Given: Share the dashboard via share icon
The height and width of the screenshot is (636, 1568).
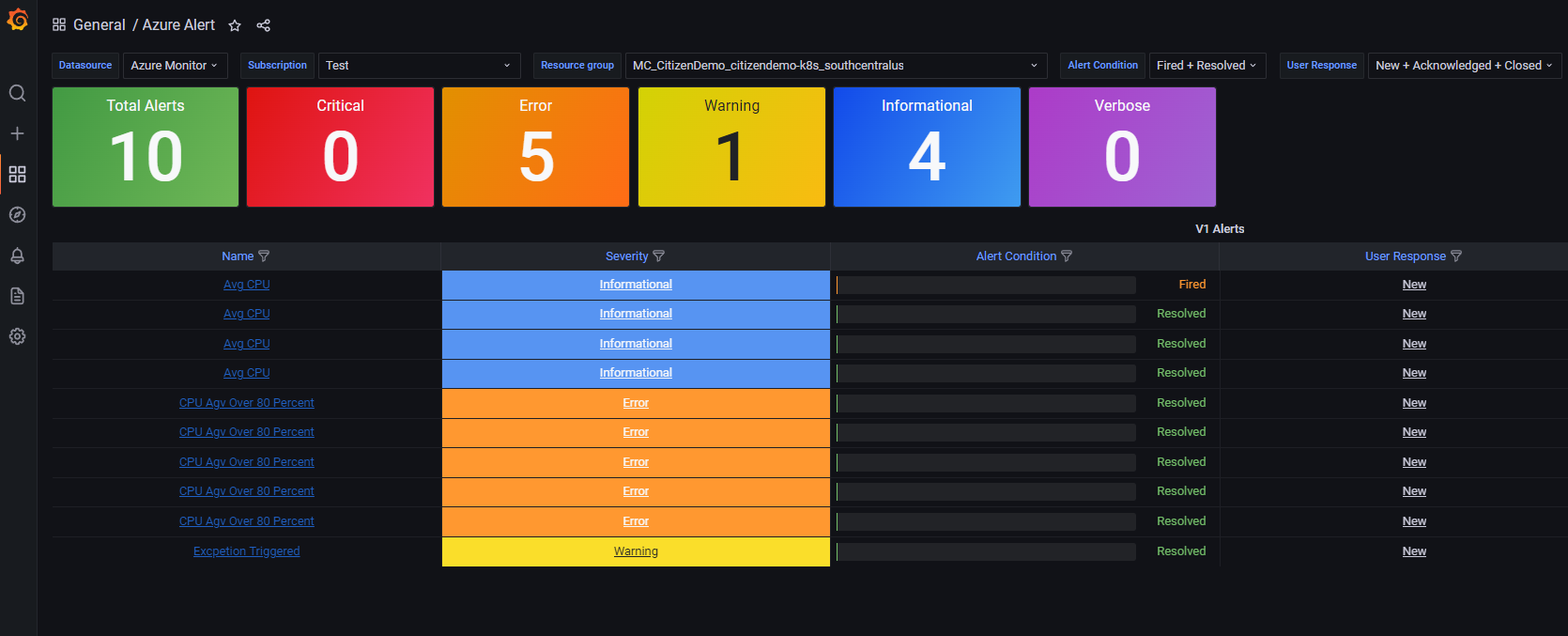Looking at the screenshot, I should coord(264,25).
